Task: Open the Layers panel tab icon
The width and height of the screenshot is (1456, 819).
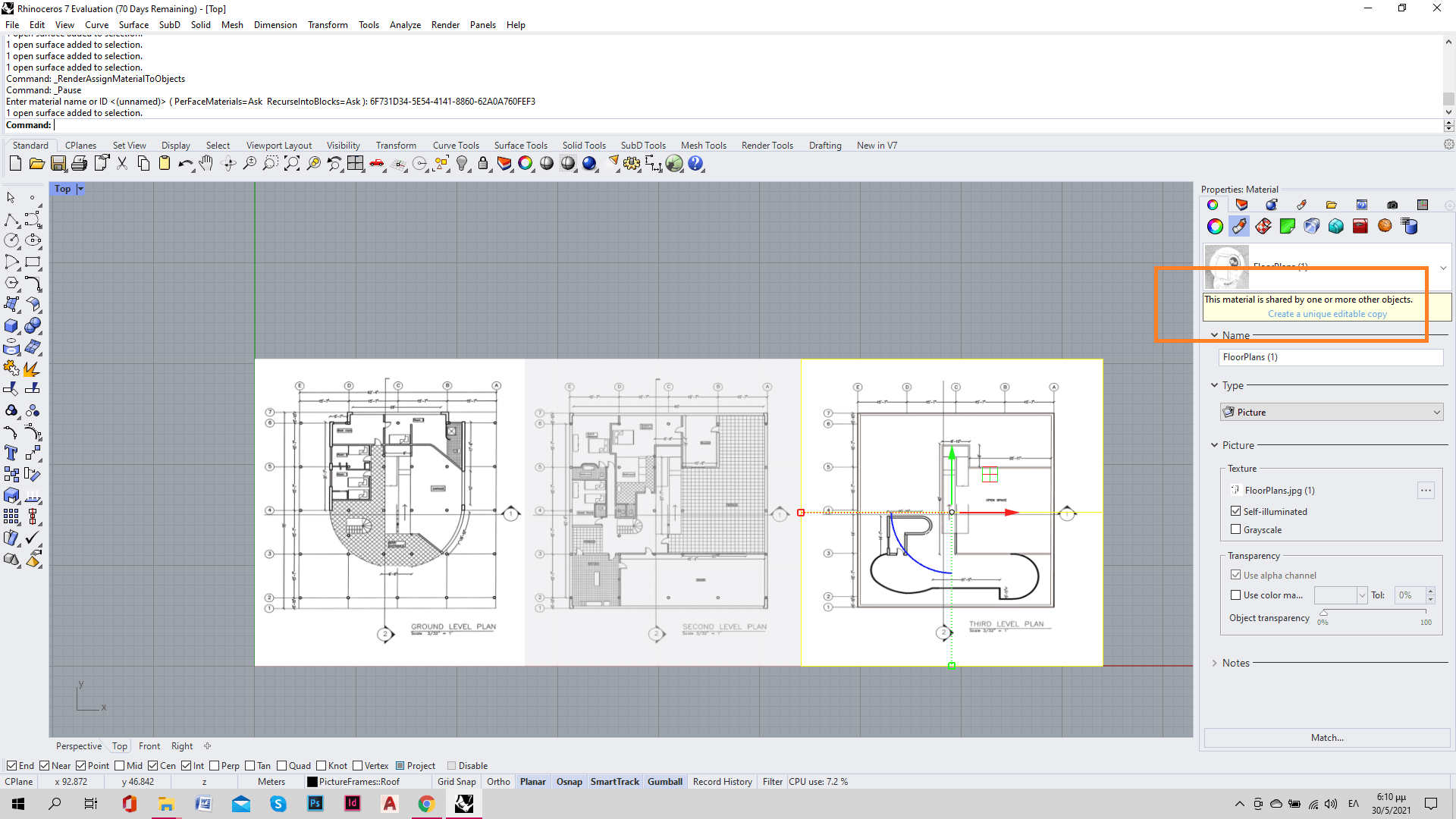Action: (x=1241, y=205)
